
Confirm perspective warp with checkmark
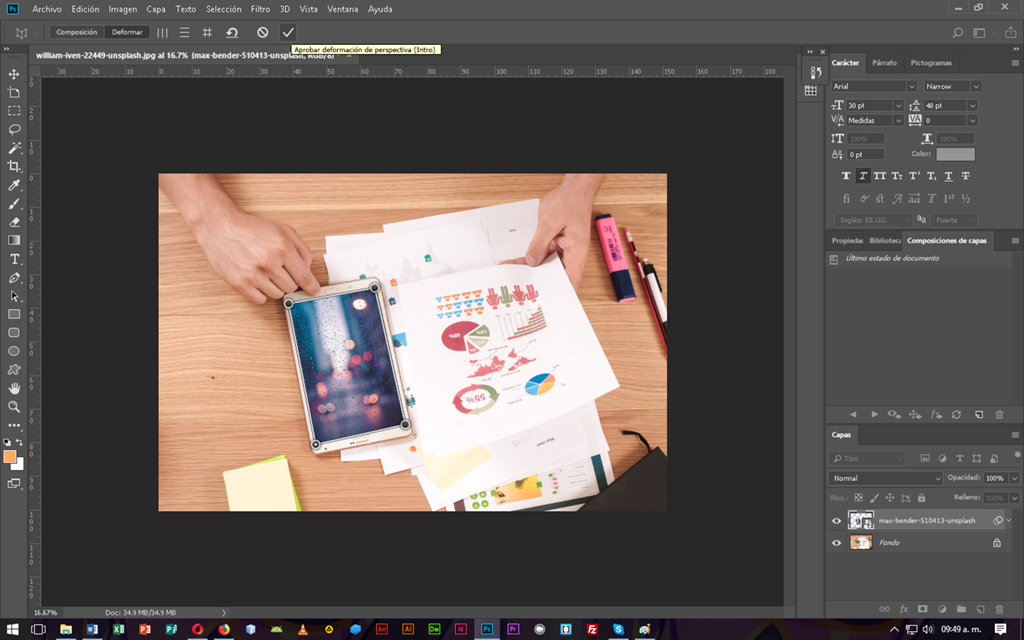point(288,32)
